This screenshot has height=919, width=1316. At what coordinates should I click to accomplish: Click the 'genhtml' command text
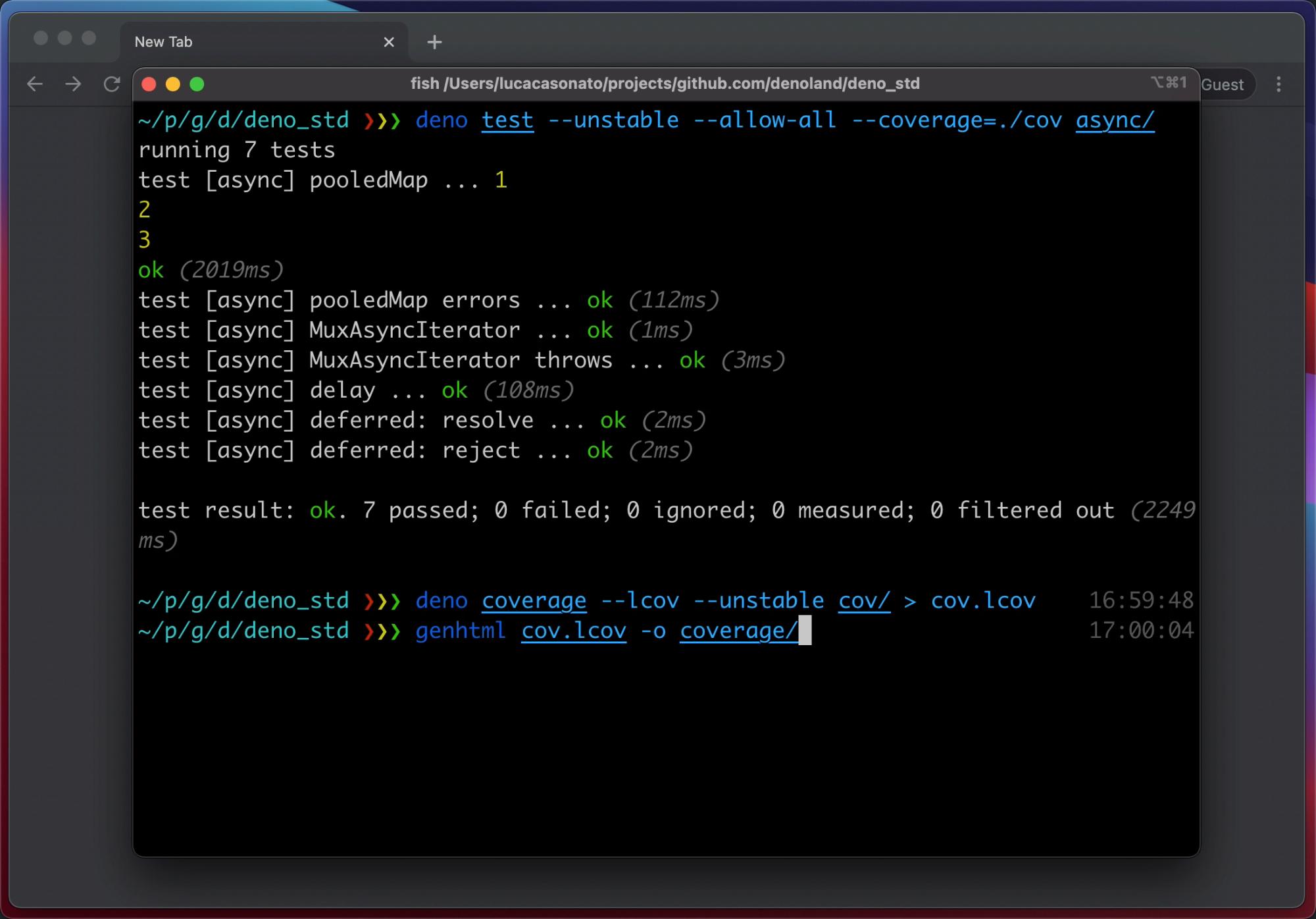click(461, 631)
